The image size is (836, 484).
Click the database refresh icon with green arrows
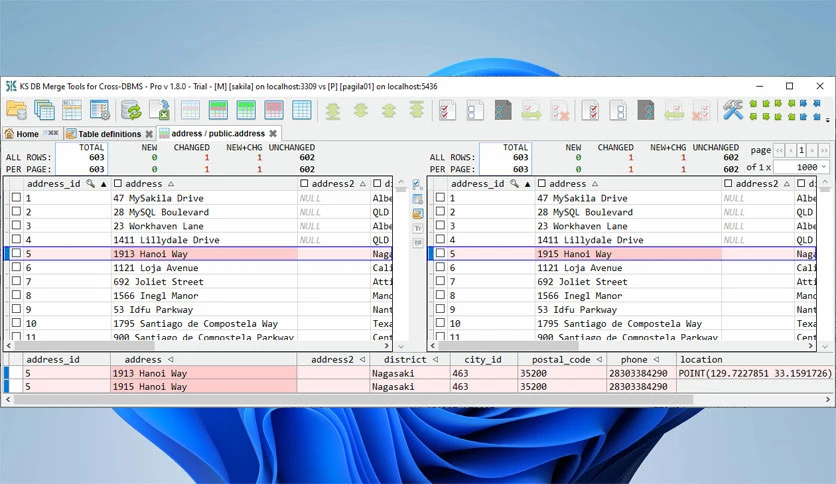coord(131,110)
